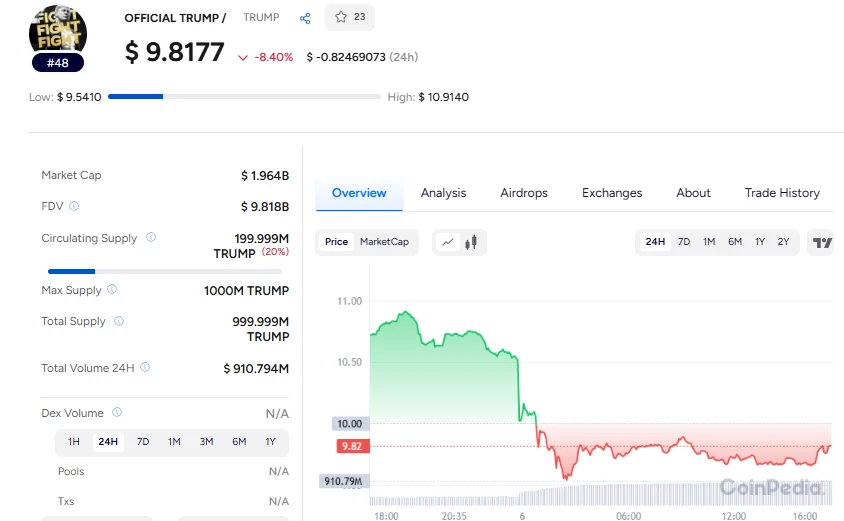Click the TRUMP ticker label
The height and width of the screenshot is (521, 844).
[x=261, y=17]
